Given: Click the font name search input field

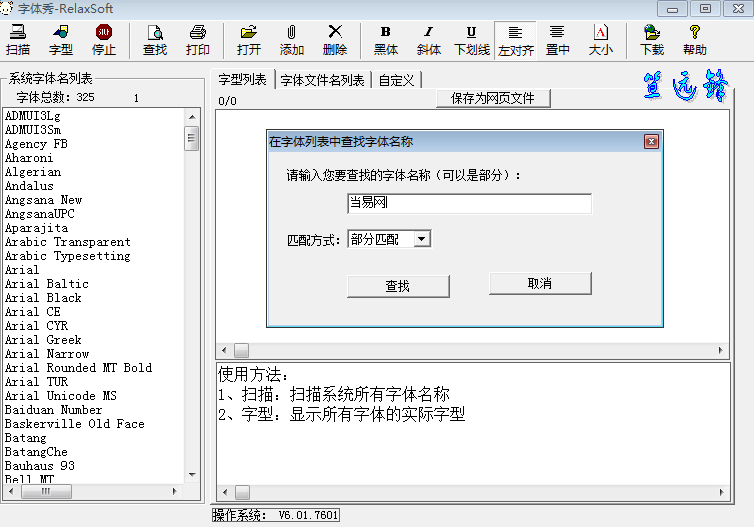Looking at the screenshot, I should (x=469, y=203).
